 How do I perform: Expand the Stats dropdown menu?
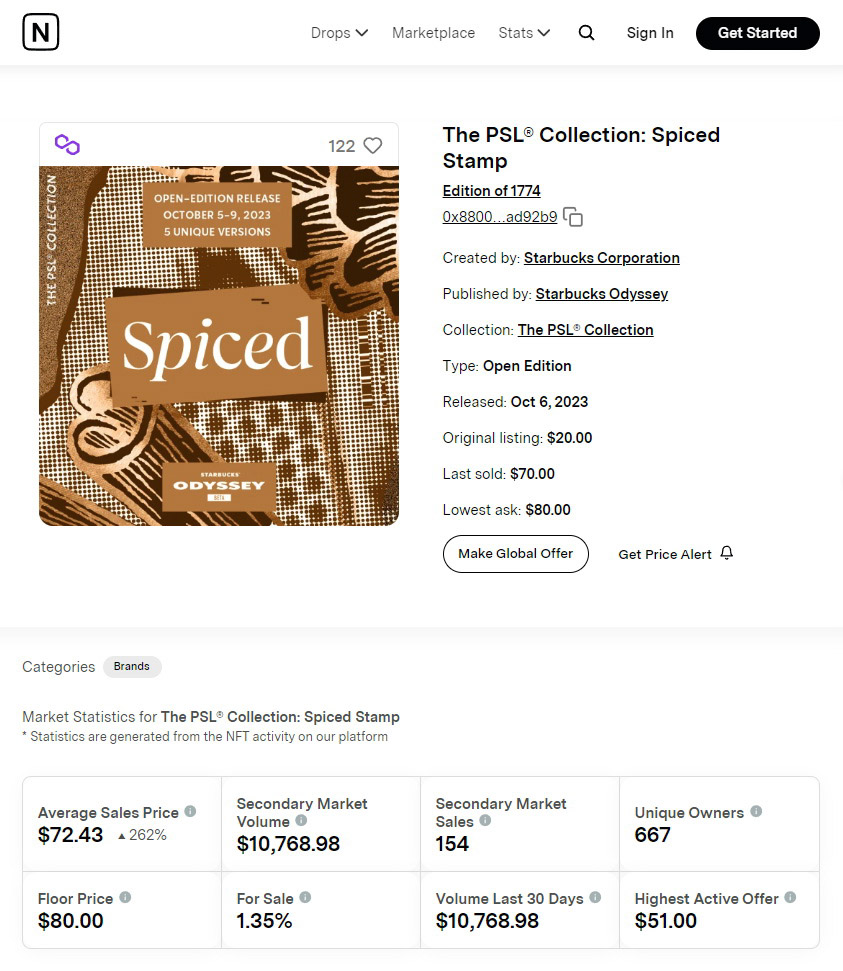524,33
